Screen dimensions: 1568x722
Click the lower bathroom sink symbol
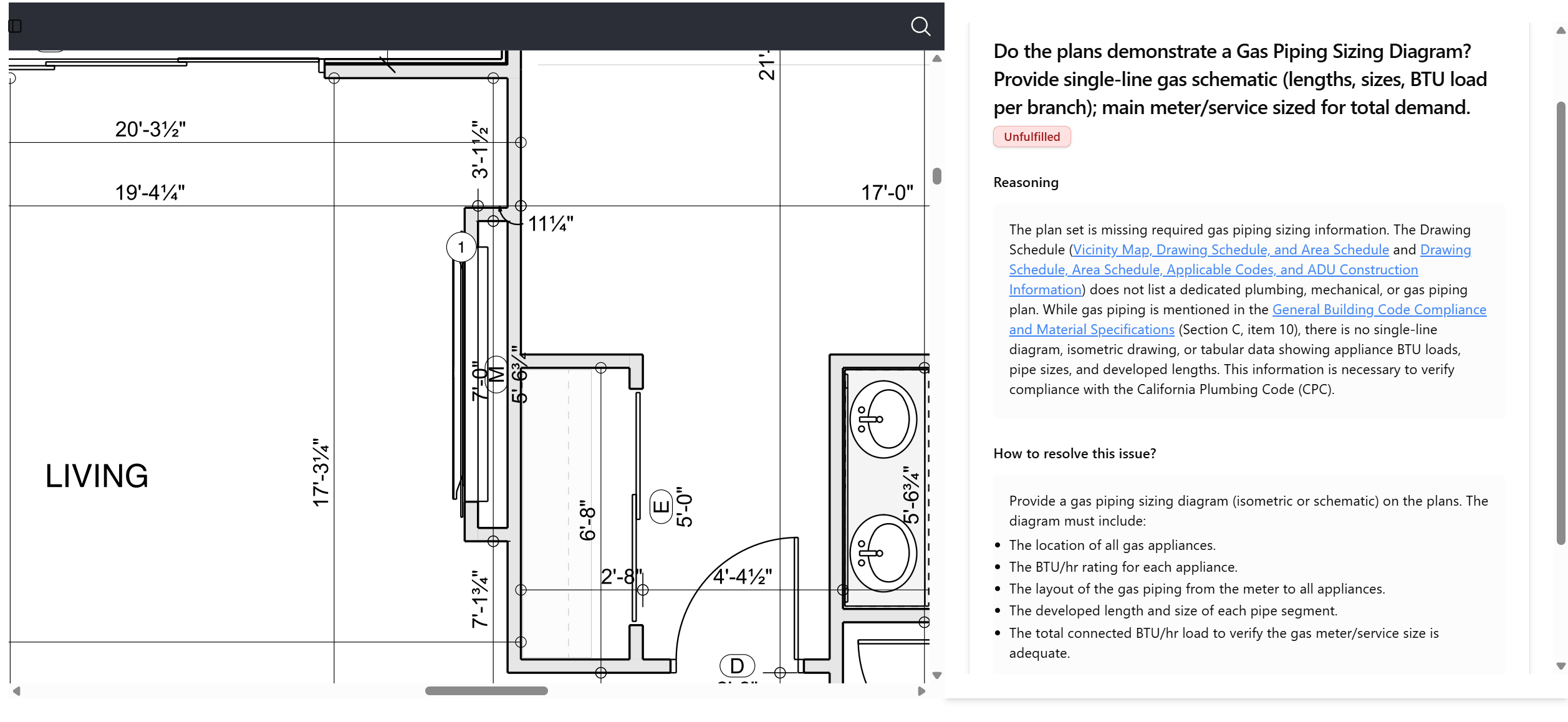[x=883, y=553]
